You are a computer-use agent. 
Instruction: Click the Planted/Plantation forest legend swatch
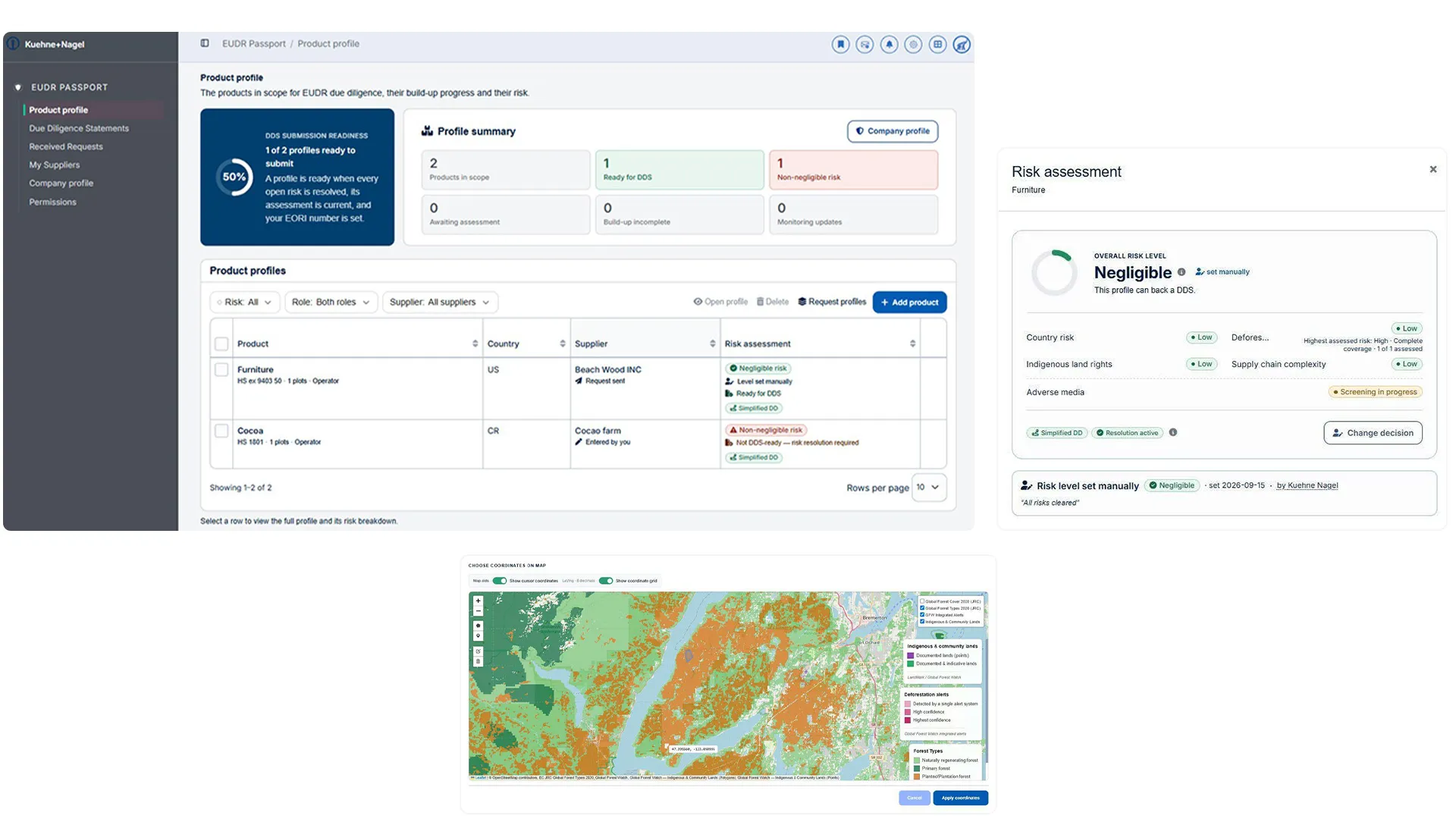[917, 777]
